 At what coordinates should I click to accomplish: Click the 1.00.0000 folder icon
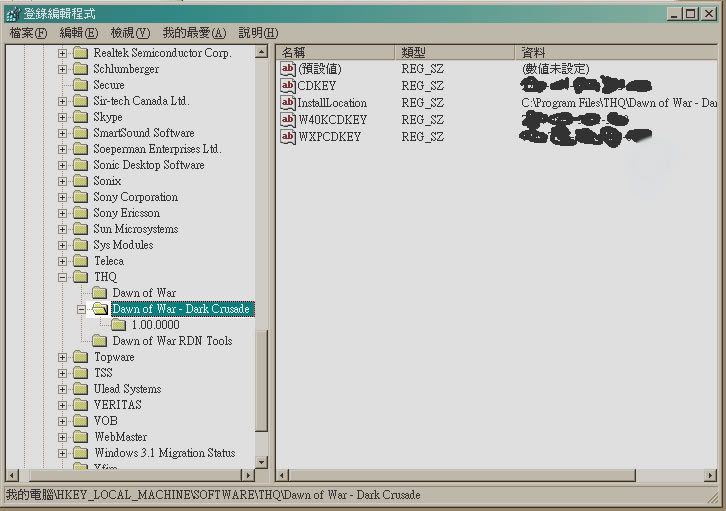pyautogui.click(x=118, y=325)
